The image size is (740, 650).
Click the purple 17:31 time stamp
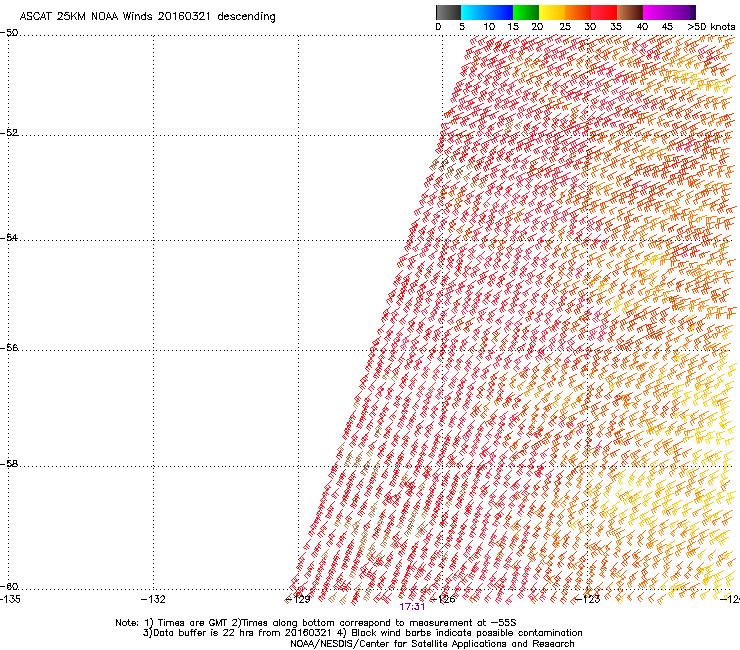412,607
